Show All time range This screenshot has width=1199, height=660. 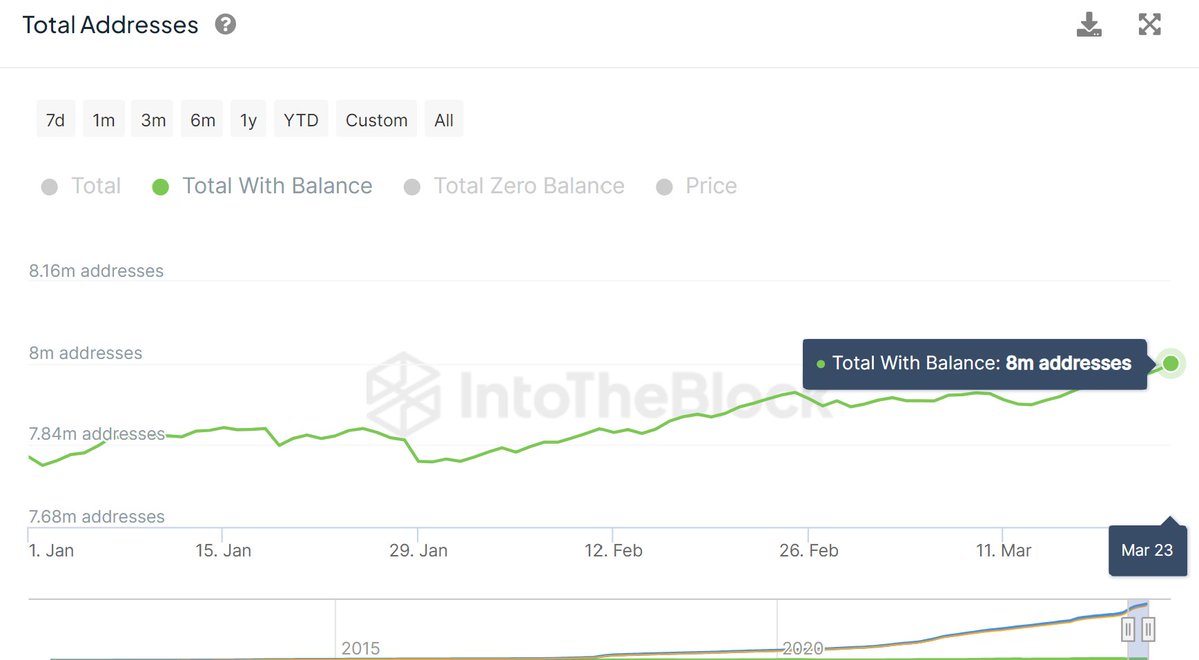[x=444, y=120]
